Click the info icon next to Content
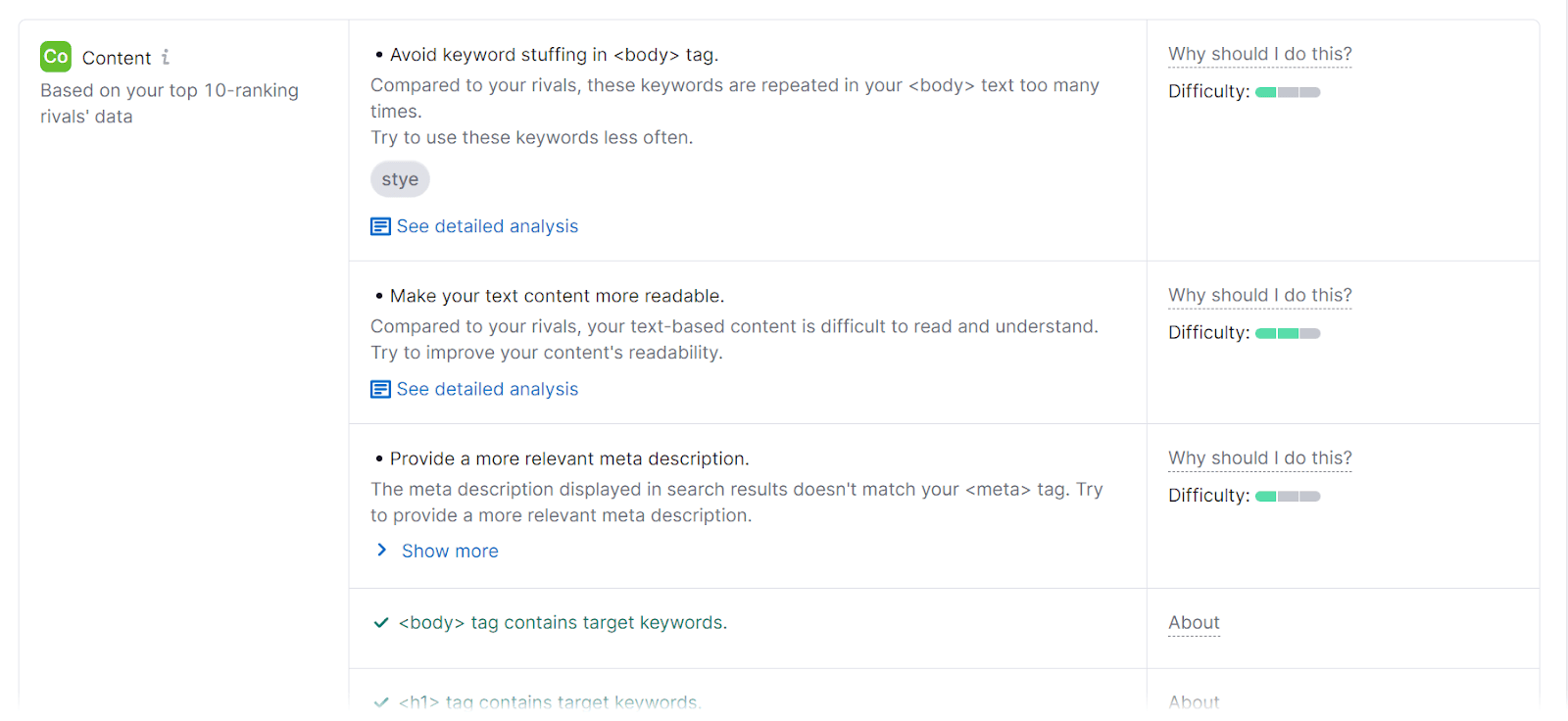This screenshot has width=1568, height=721. click(x=166, y=57)
